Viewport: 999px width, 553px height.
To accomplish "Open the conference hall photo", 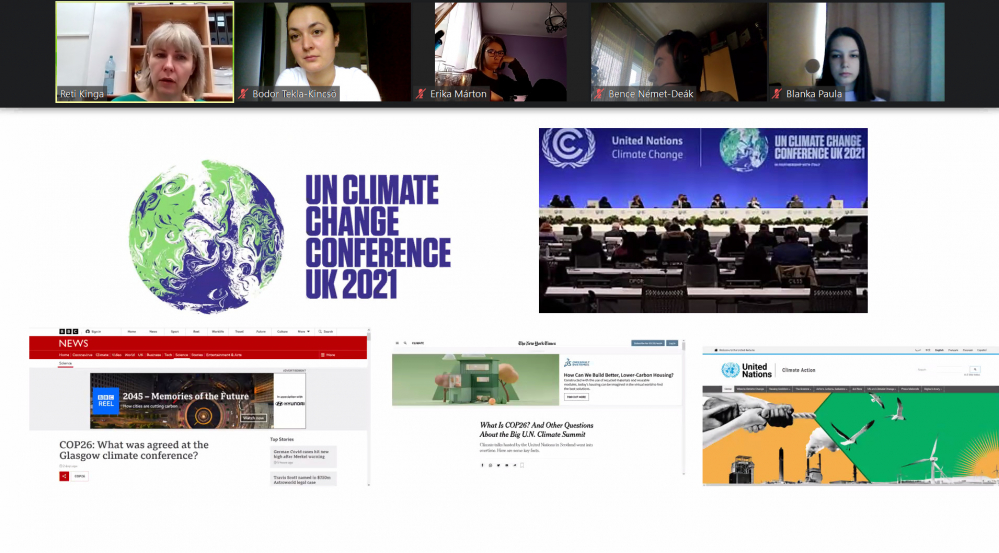I will coord(703,220).
